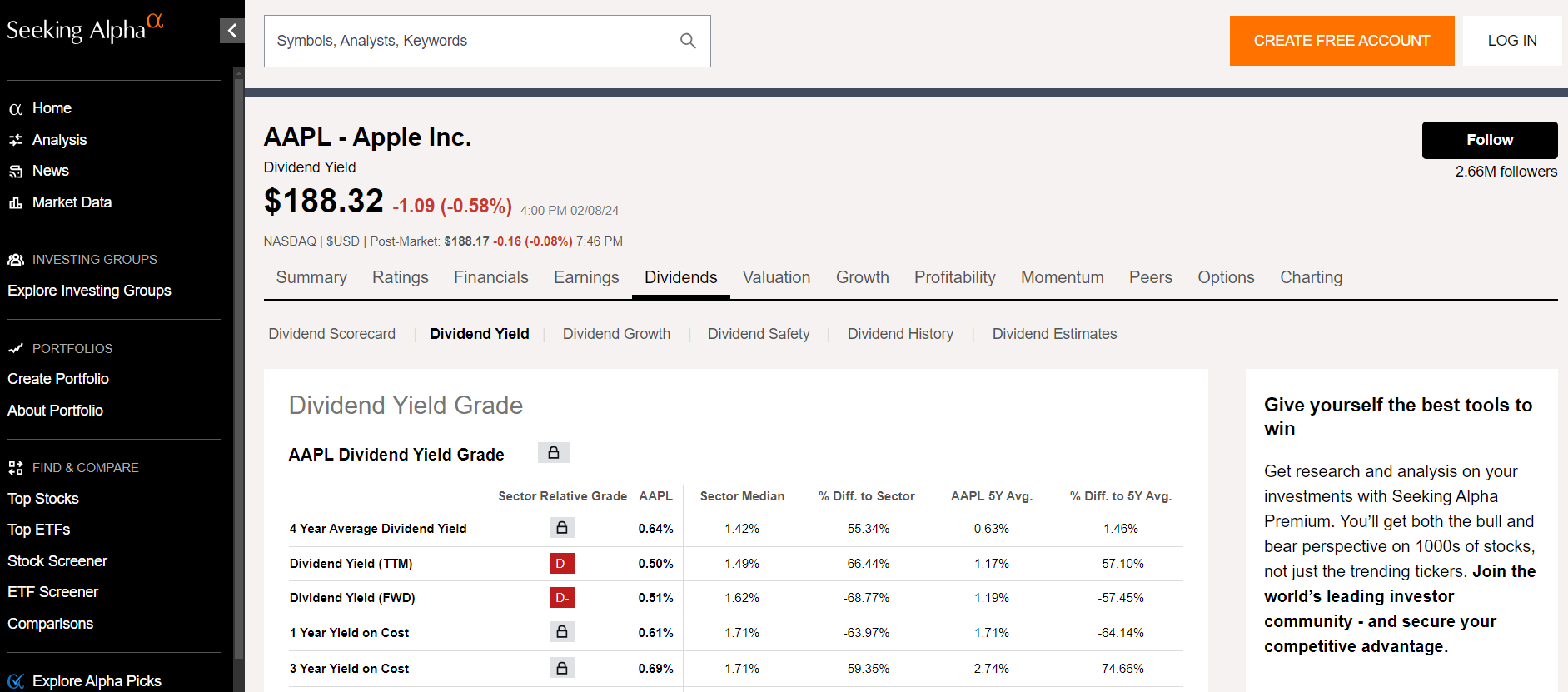The image size is (1568, 692).
Task: Click the Log In button
Action: point(1512,41)
